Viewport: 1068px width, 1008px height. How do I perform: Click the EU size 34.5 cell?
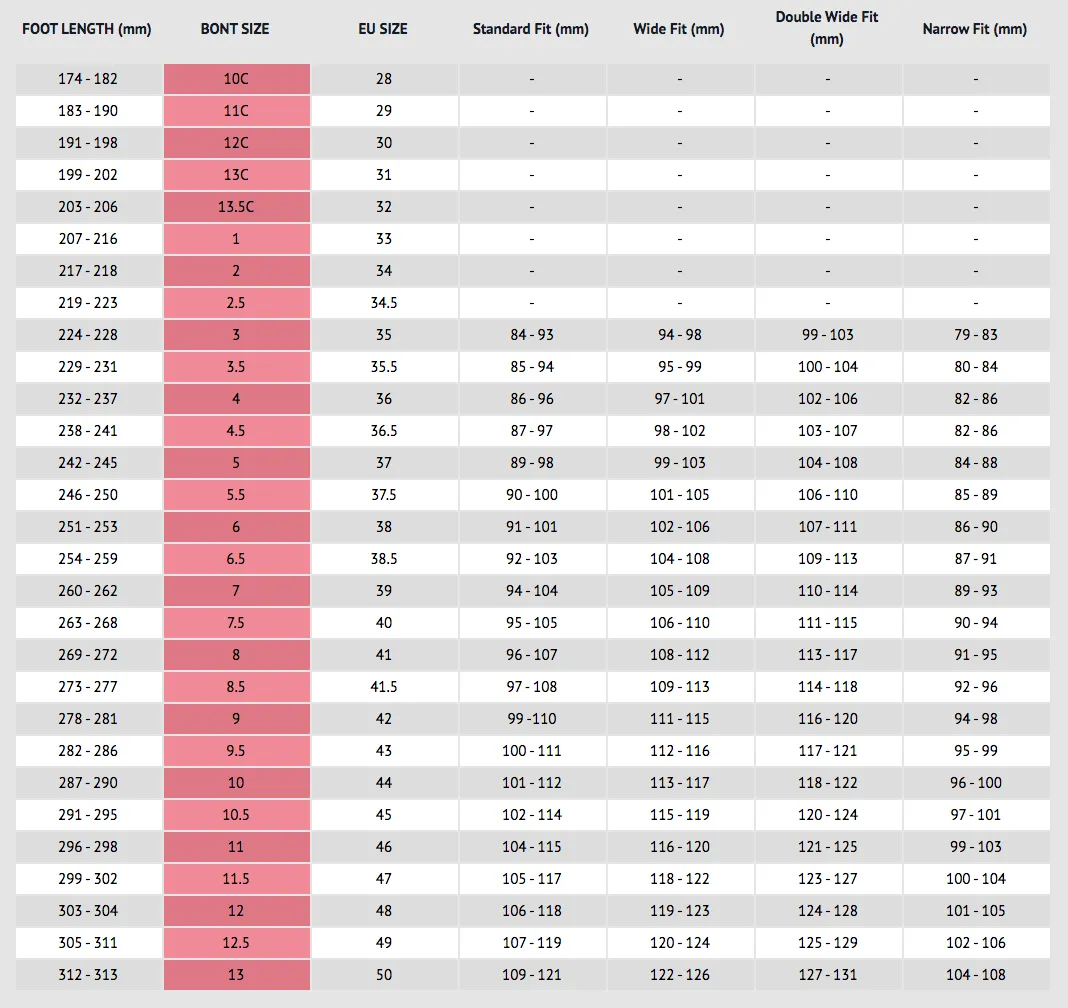tap(385, 303)
